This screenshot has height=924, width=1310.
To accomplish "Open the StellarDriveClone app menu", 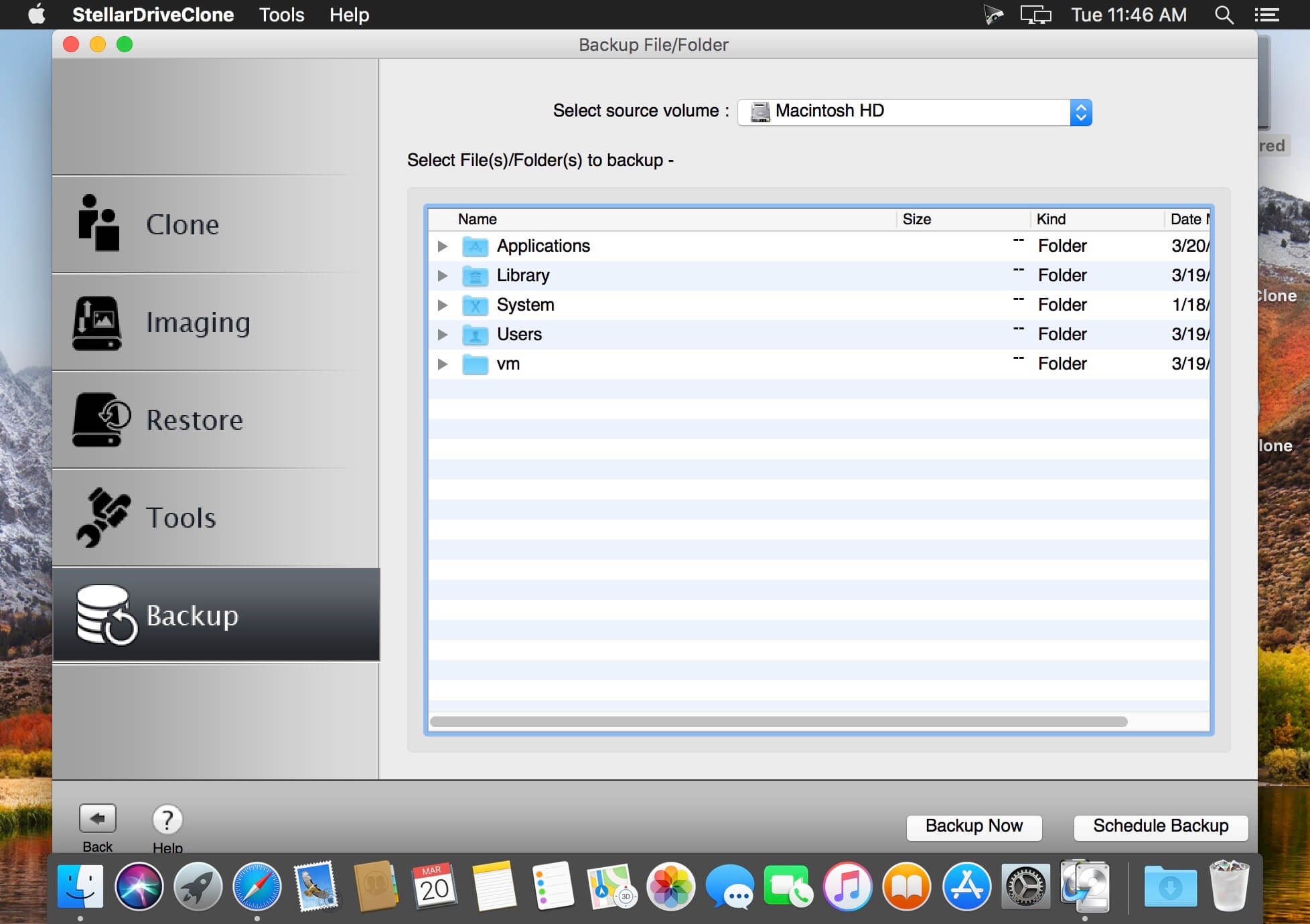I will tap(153, 15).
